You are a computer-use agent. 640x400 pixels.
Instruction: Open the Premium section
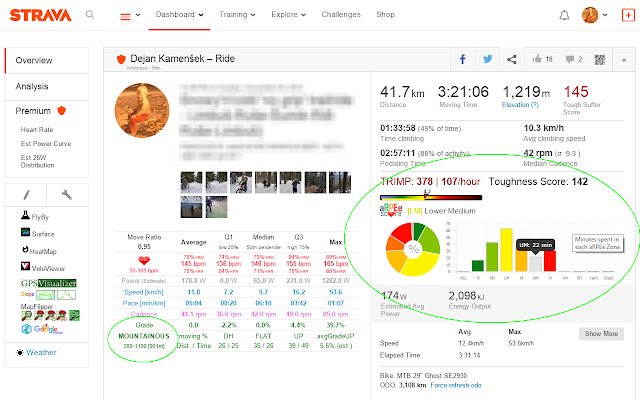click(40, 111)
